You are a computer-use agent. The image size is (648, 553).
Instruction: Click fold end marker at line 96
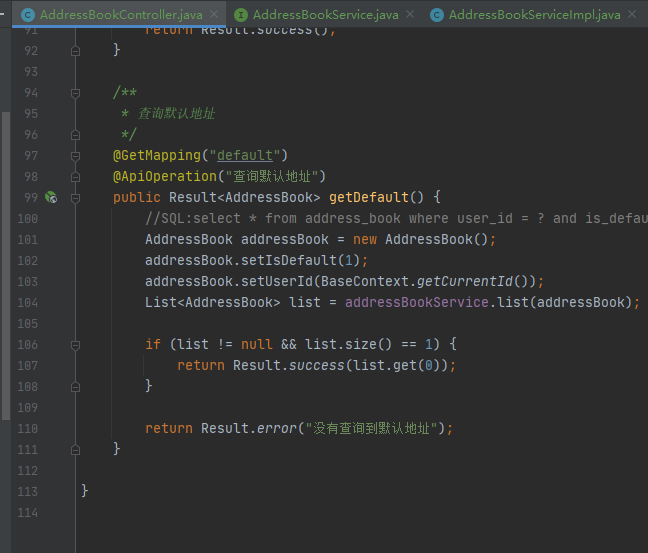(75, 135)
